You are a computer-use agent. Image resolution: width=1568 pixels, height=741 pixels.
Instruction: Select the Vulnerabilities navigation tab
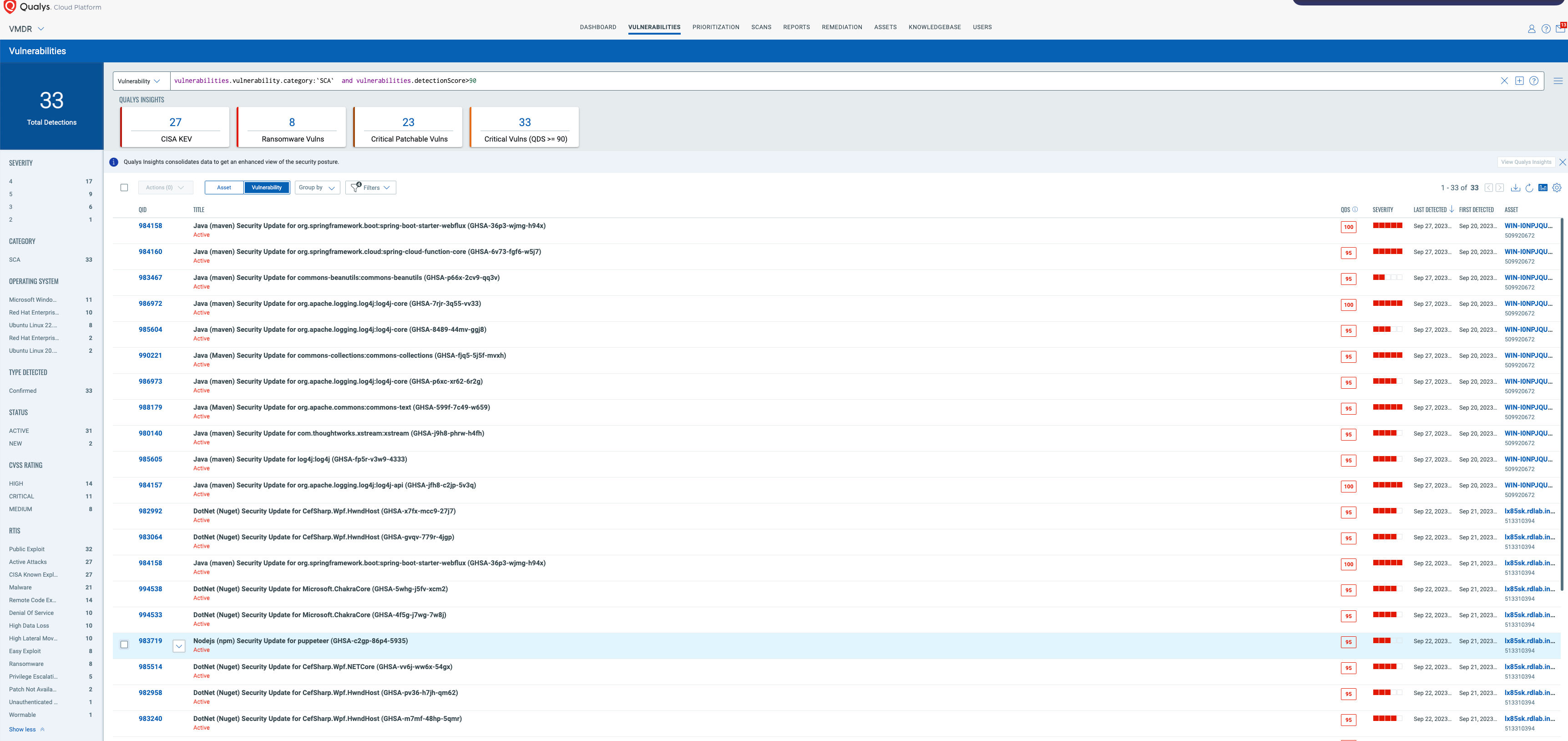(654, 27)
